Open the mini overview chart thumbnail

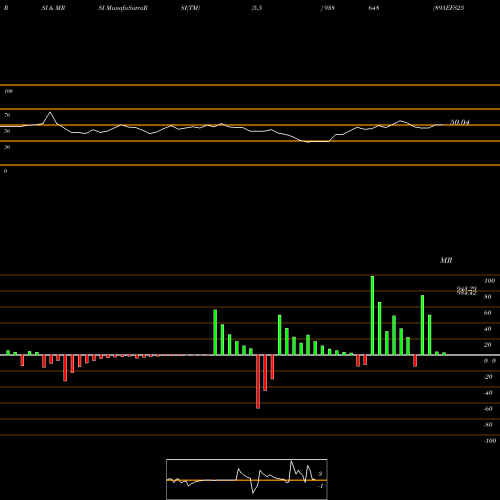(x=247, y=479)
